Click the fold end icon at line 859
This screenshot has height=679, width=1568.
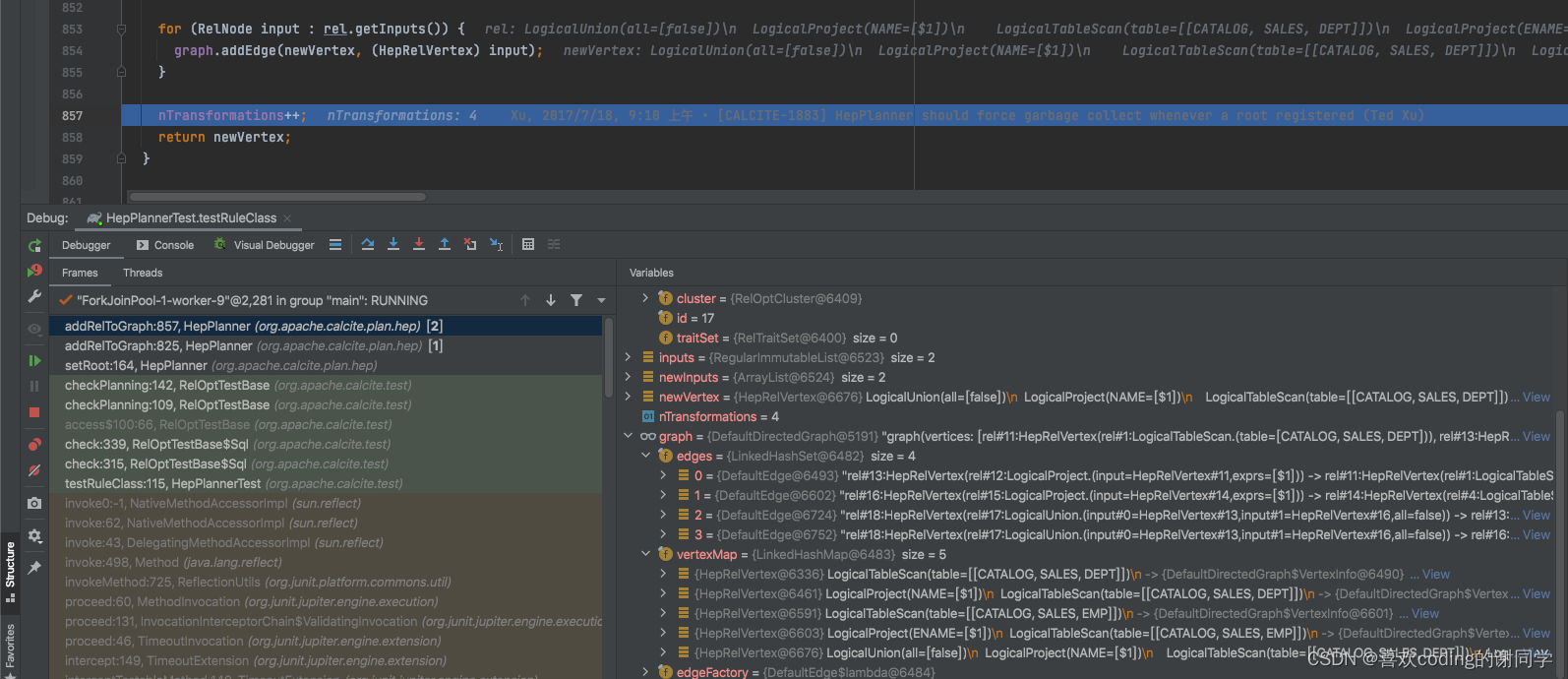pyautogui.click(x=121, y=157)
